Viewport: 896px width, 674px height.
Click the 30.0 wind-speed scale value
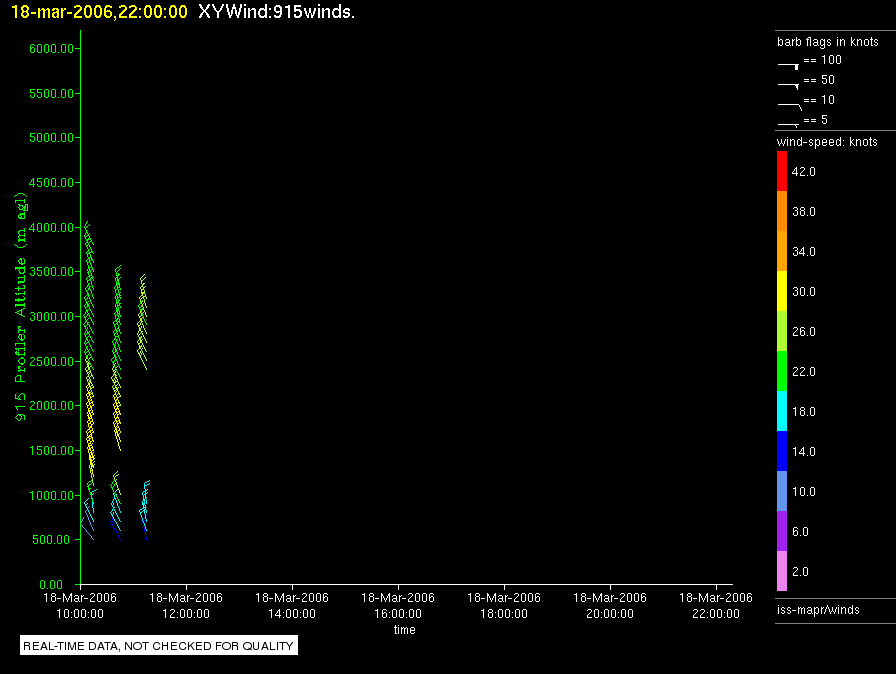[803, 292]
